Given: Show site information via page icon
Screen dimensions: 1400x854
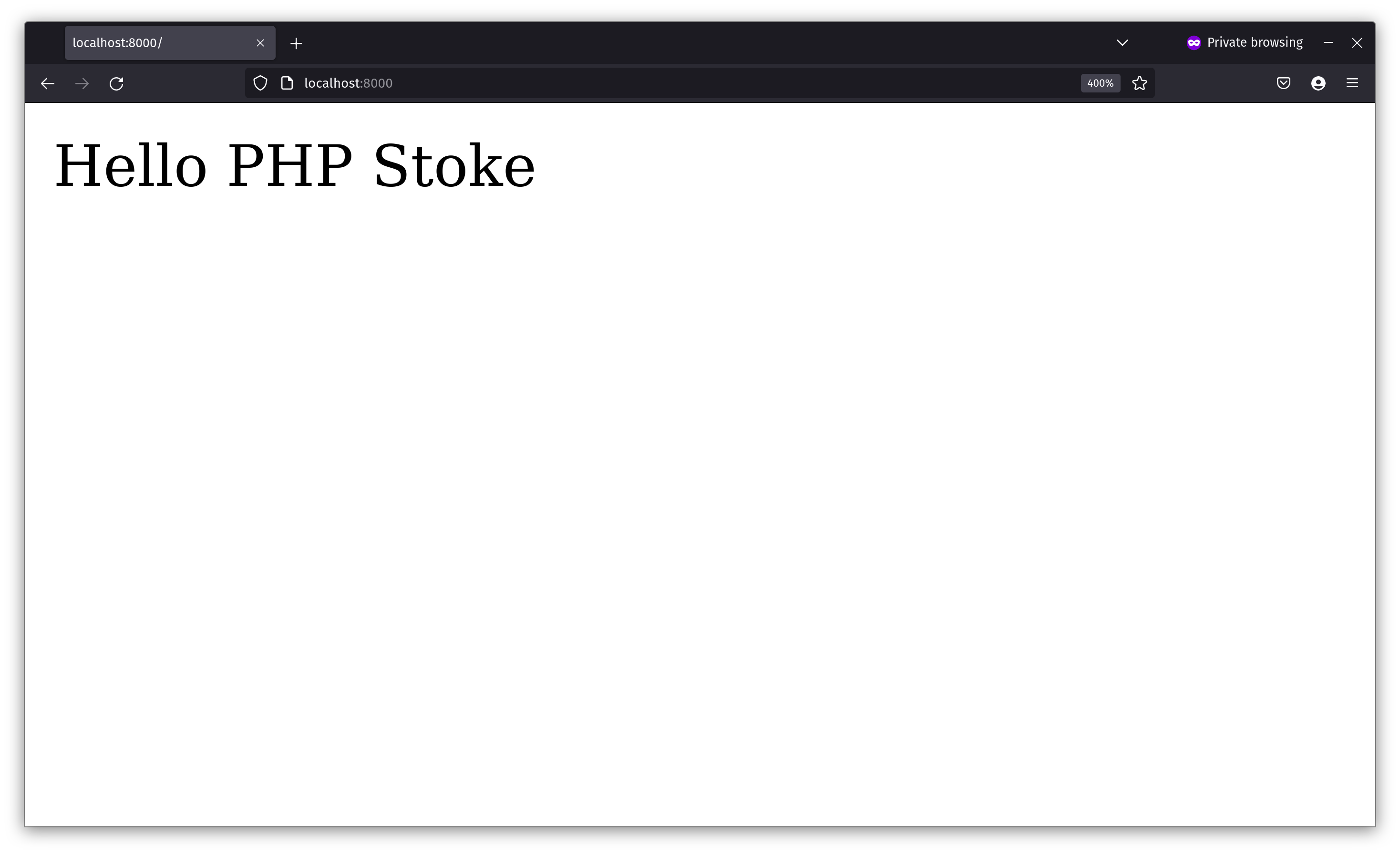Looking at the screenshot, I should click(287, 83).
